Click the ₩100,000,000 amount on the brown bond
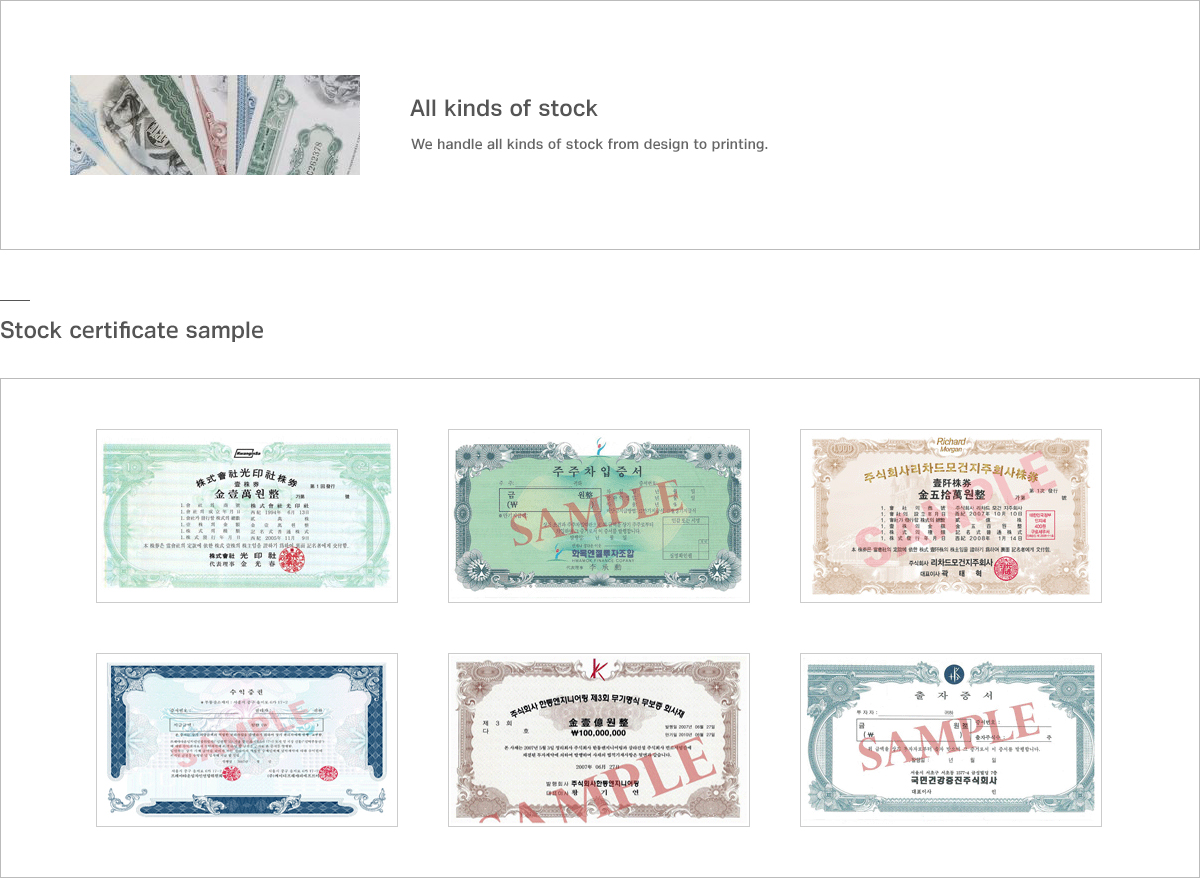This screenshot has height=878, width=1200. [x=597, y=732]
